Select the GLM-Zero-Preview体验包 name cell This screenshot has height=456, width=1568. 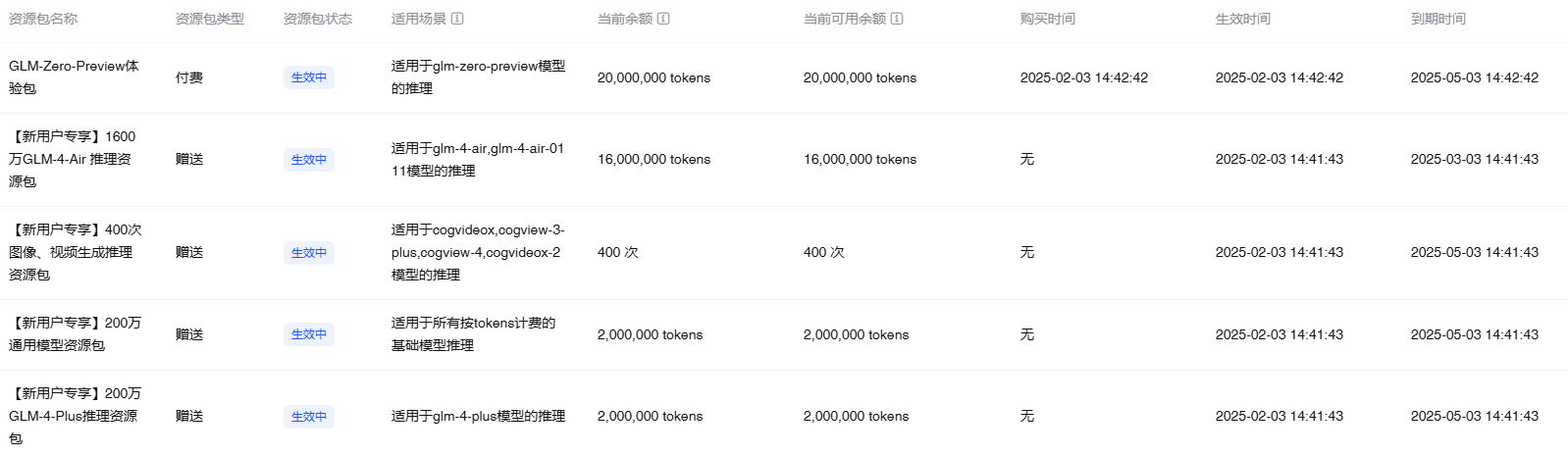75,77
